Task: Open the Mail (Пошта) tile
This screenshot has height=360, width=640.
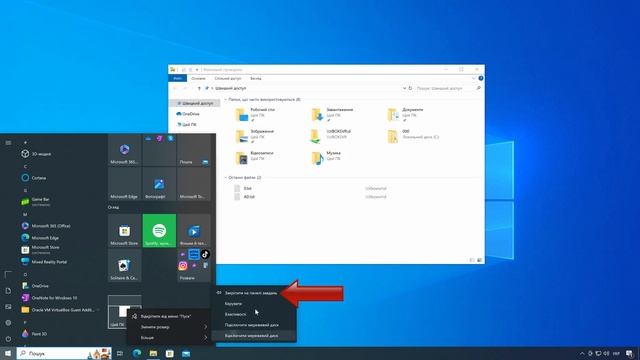Action: pyautogui.click(x=194, y=150)
